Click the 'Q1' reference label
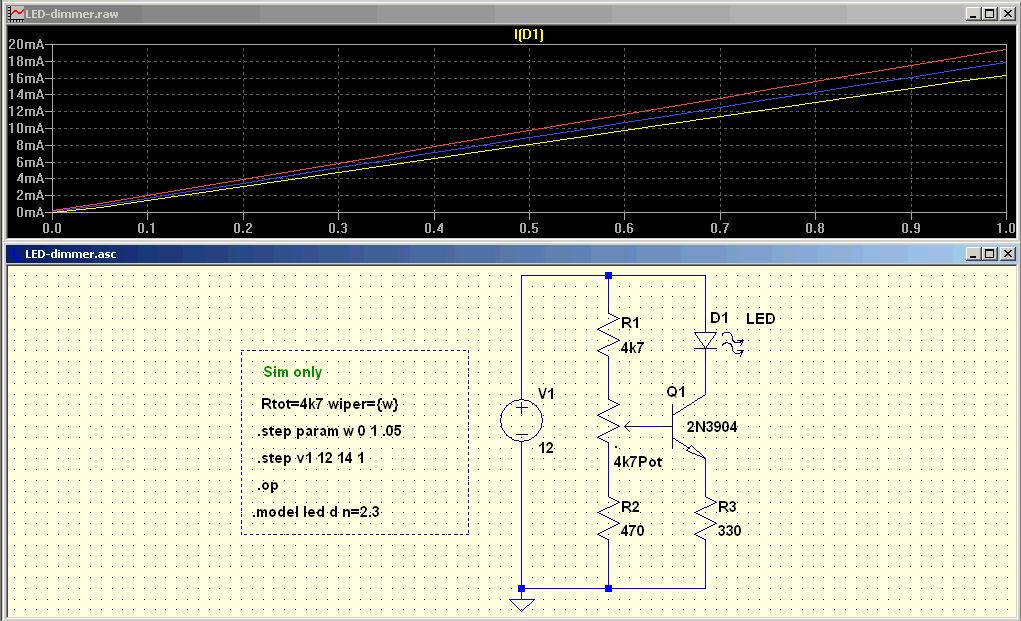Screen dimensions: 1021x621 coord(675,391)
